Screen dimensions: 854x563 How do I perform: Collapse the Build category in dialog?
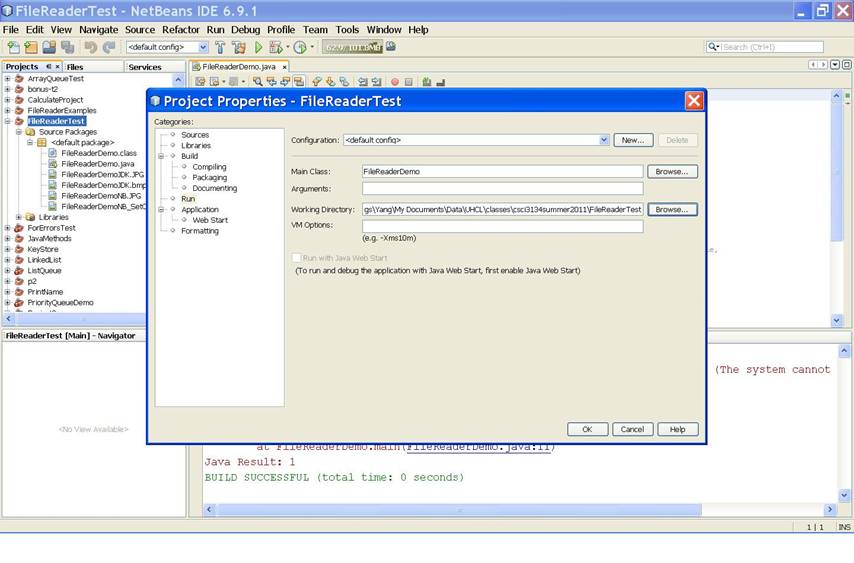(x=161, y=156)
